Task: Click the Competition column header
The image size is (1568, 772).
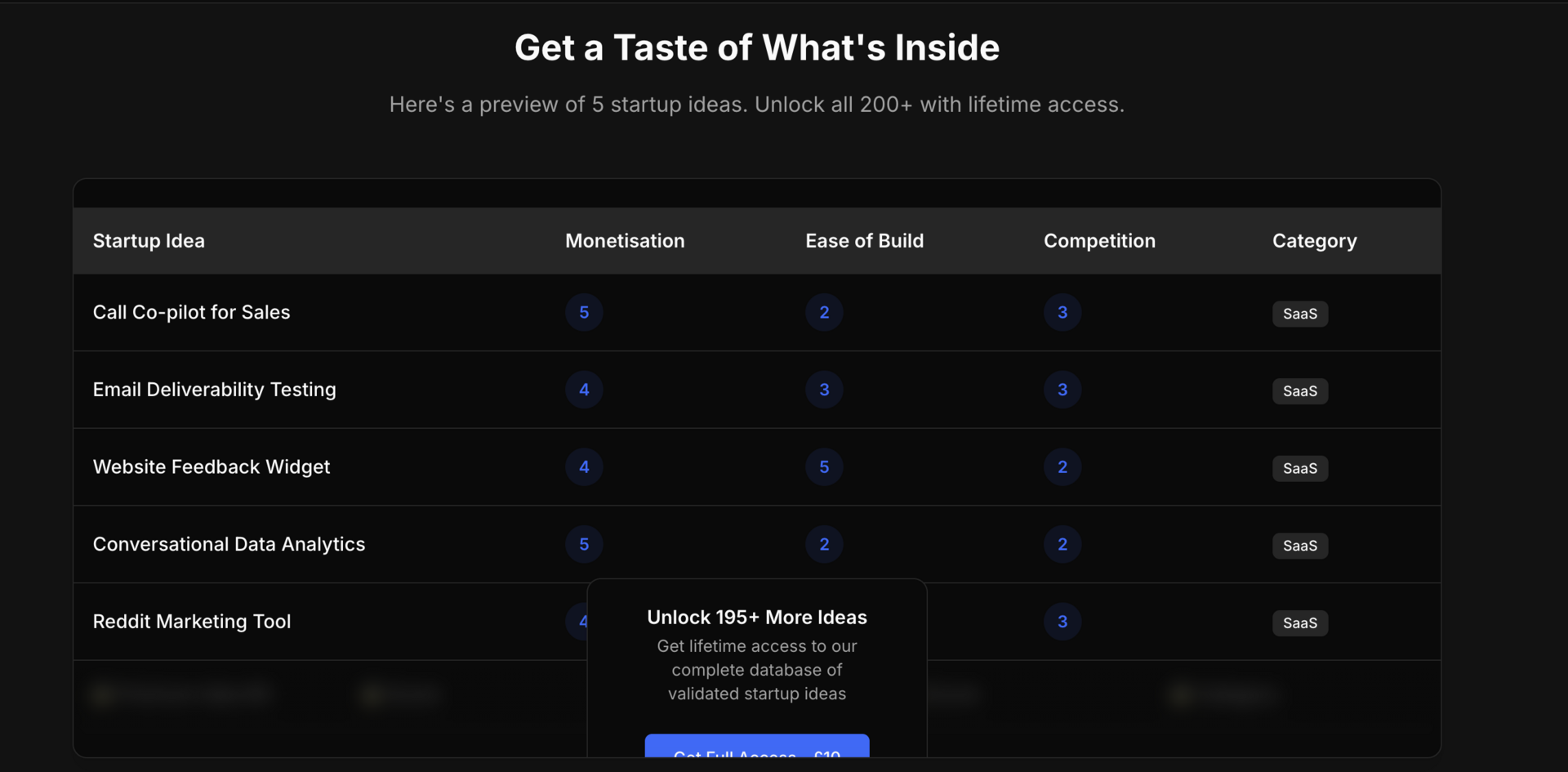Action: pos(1099,241)
